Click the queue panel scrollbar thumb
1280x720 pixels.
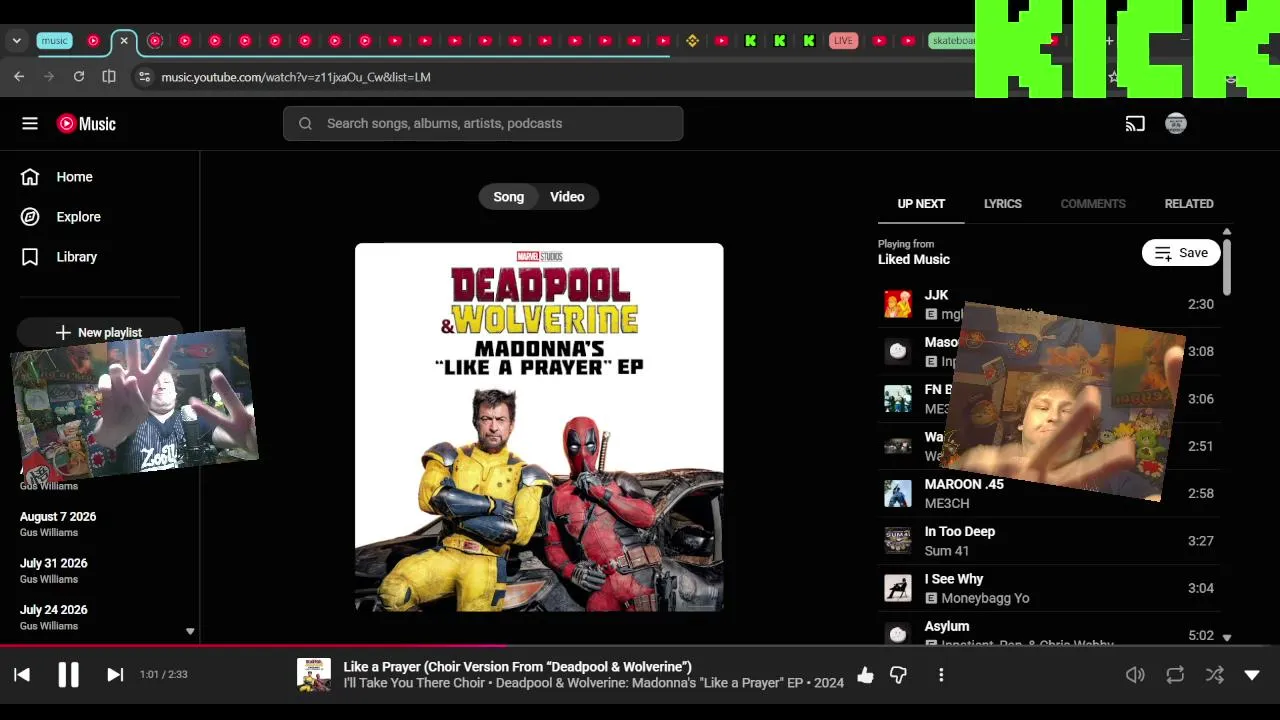tap(1227, 268)
